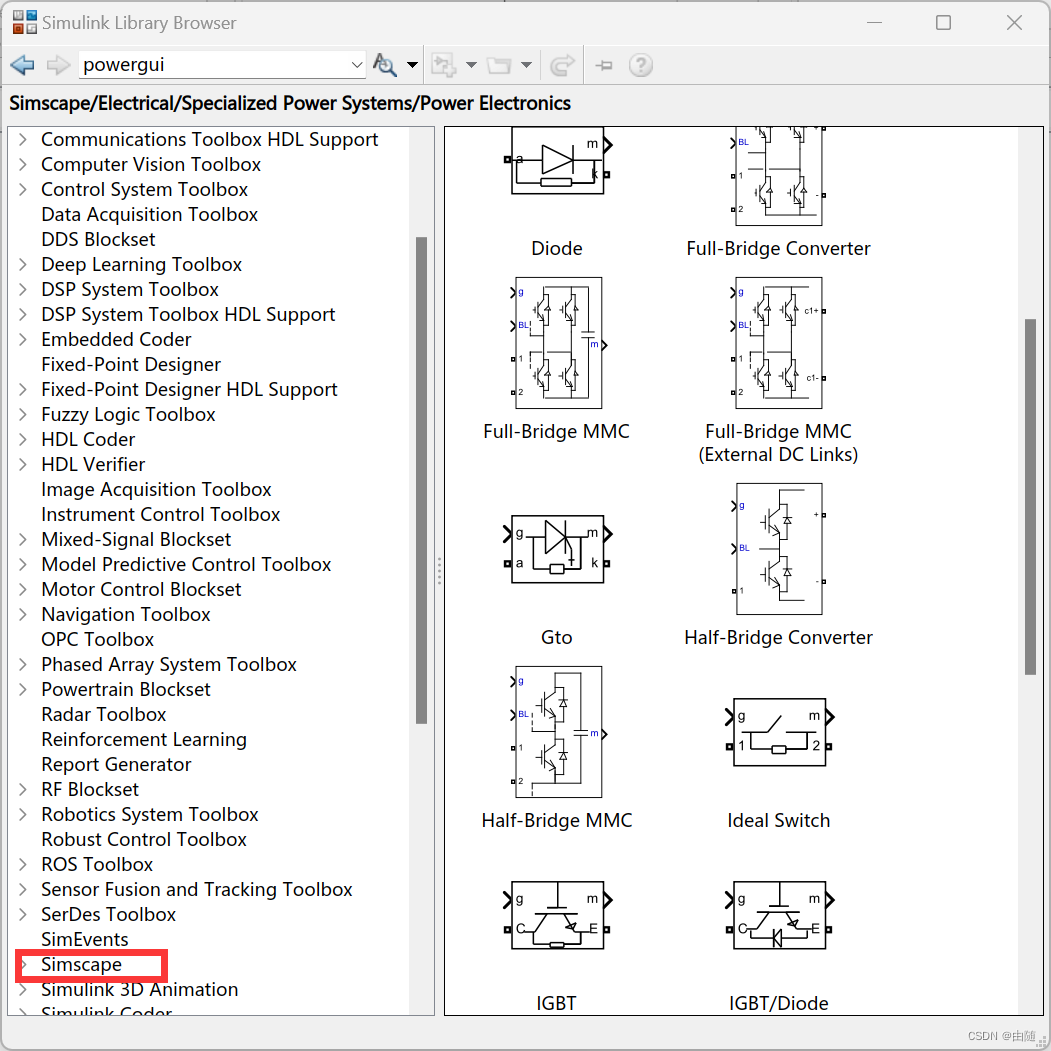Click the block pane vertical scrollbar
This screenshot has height=1051, width=1051.
1030,497
